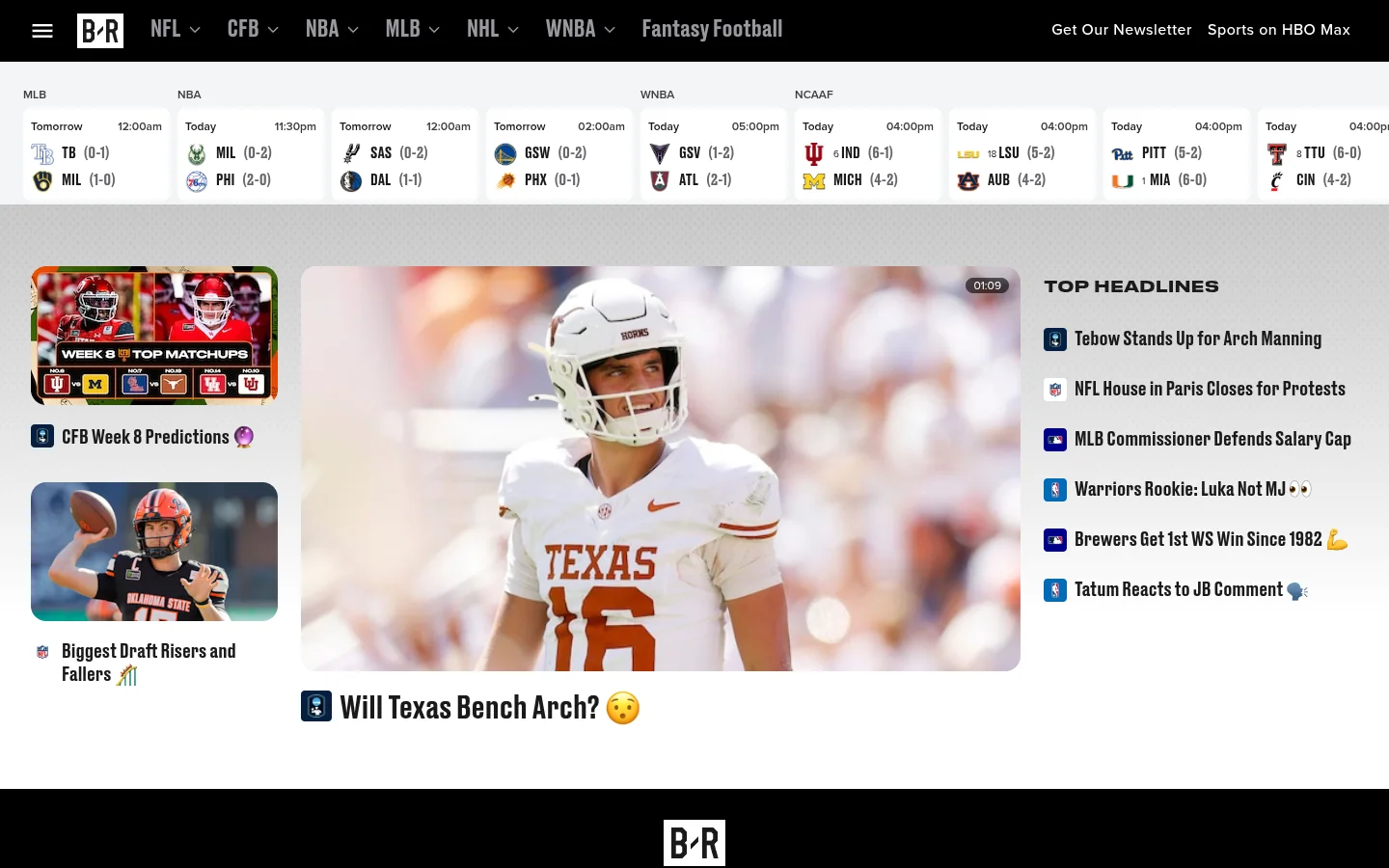Click CFB icon beside Will Texas Bench Arch
This screenshot has height=868, width=1389.
(316, 706)
